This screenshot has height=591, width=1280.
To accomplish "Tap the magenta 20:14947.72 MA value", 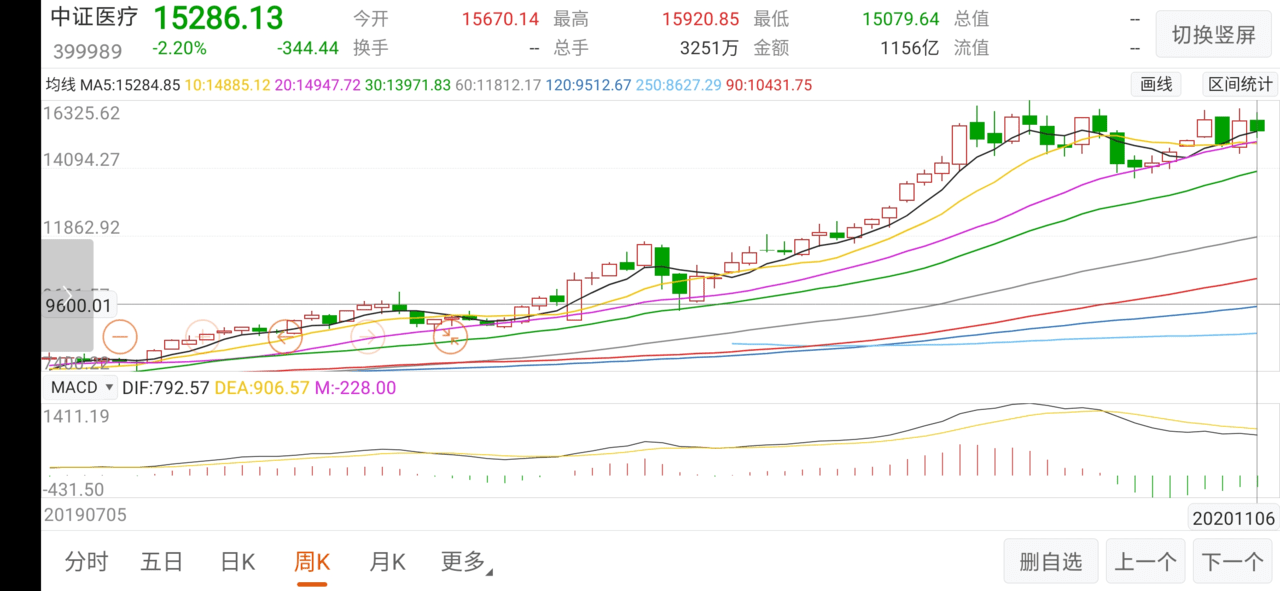I will tap(317, 85).
